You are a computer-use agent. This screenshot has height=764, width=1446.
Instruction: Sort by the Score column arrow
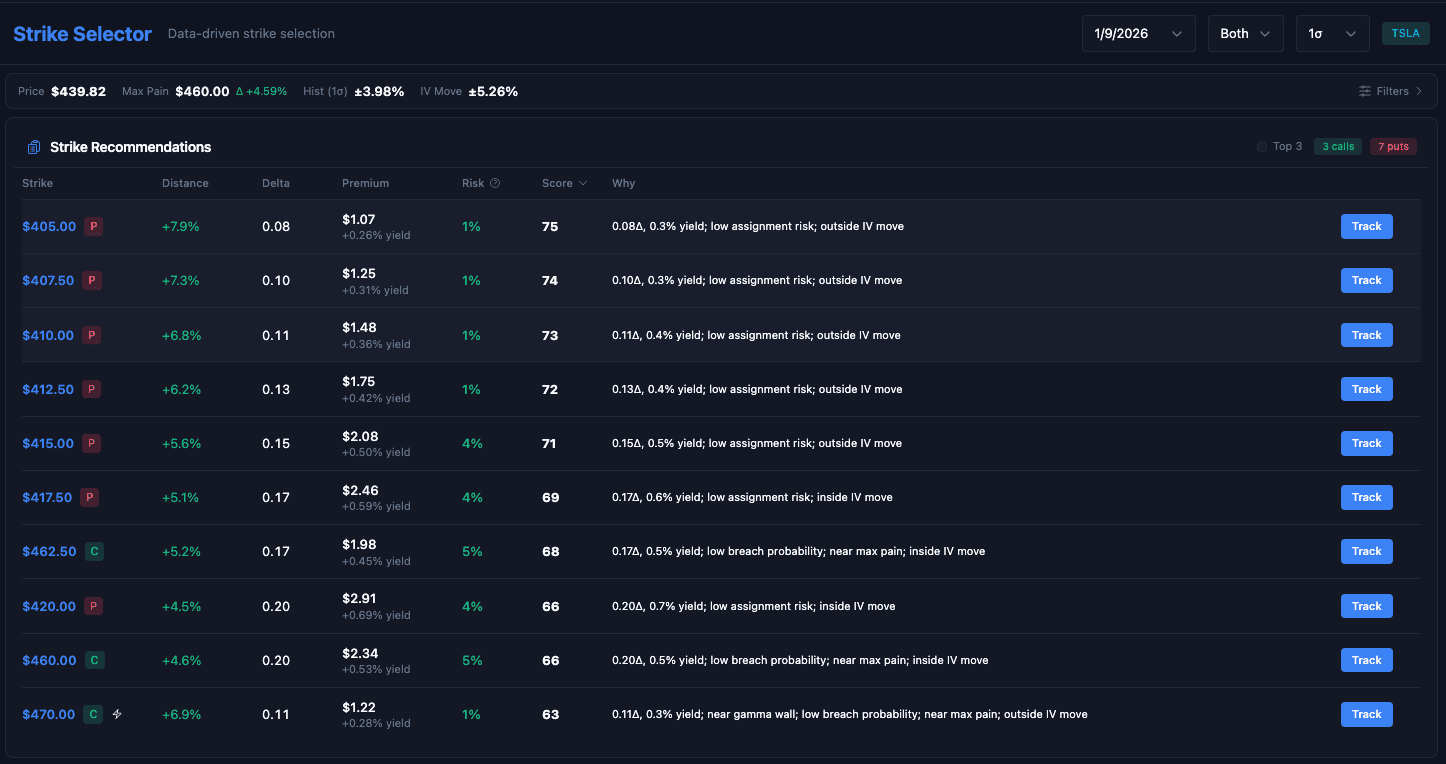click(x=584, y=183)
